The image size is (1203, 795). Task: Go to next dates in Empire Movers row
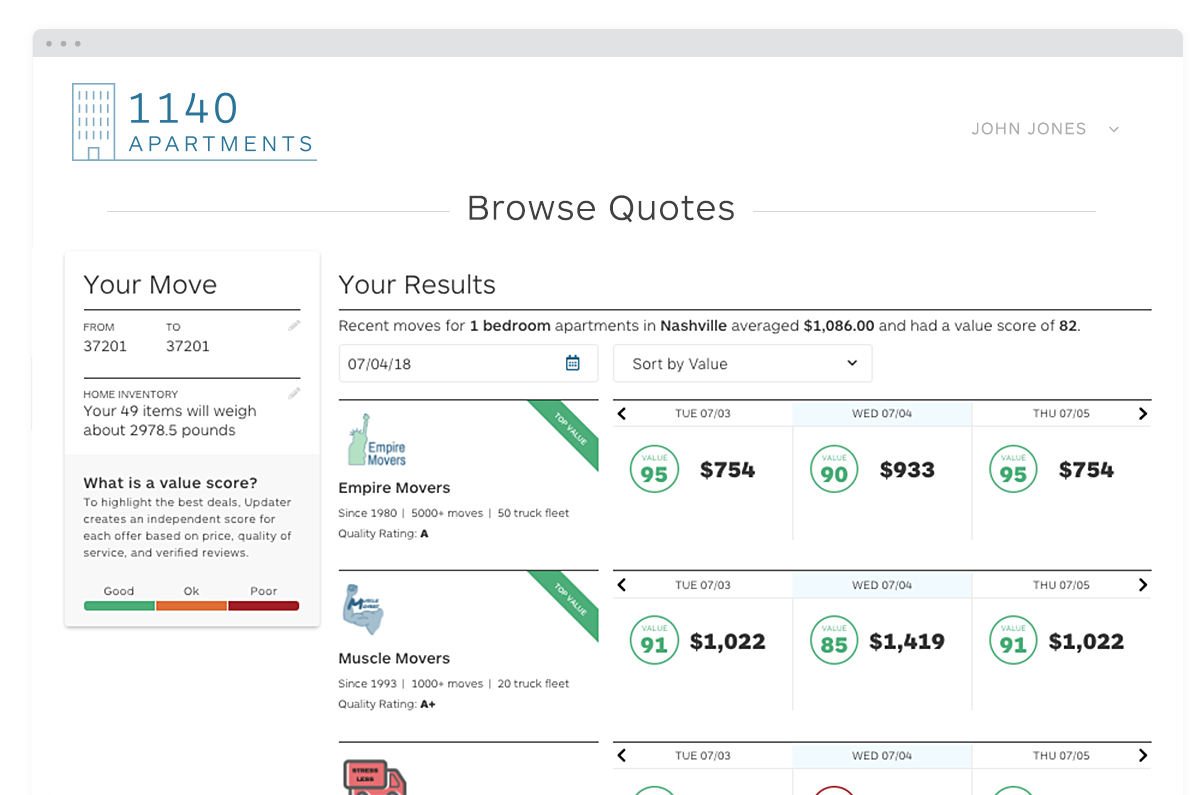pyautogui.click(x=1143, y=414)
